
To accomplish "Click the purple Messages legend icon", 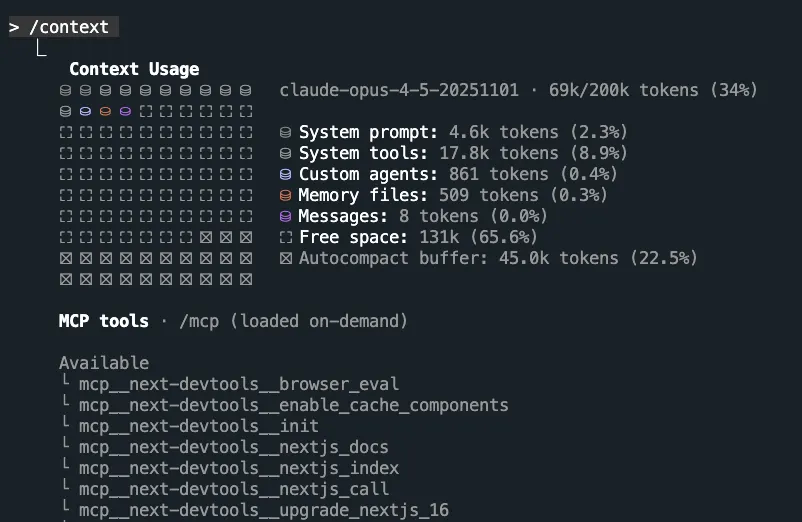I will tap(285, 216).
